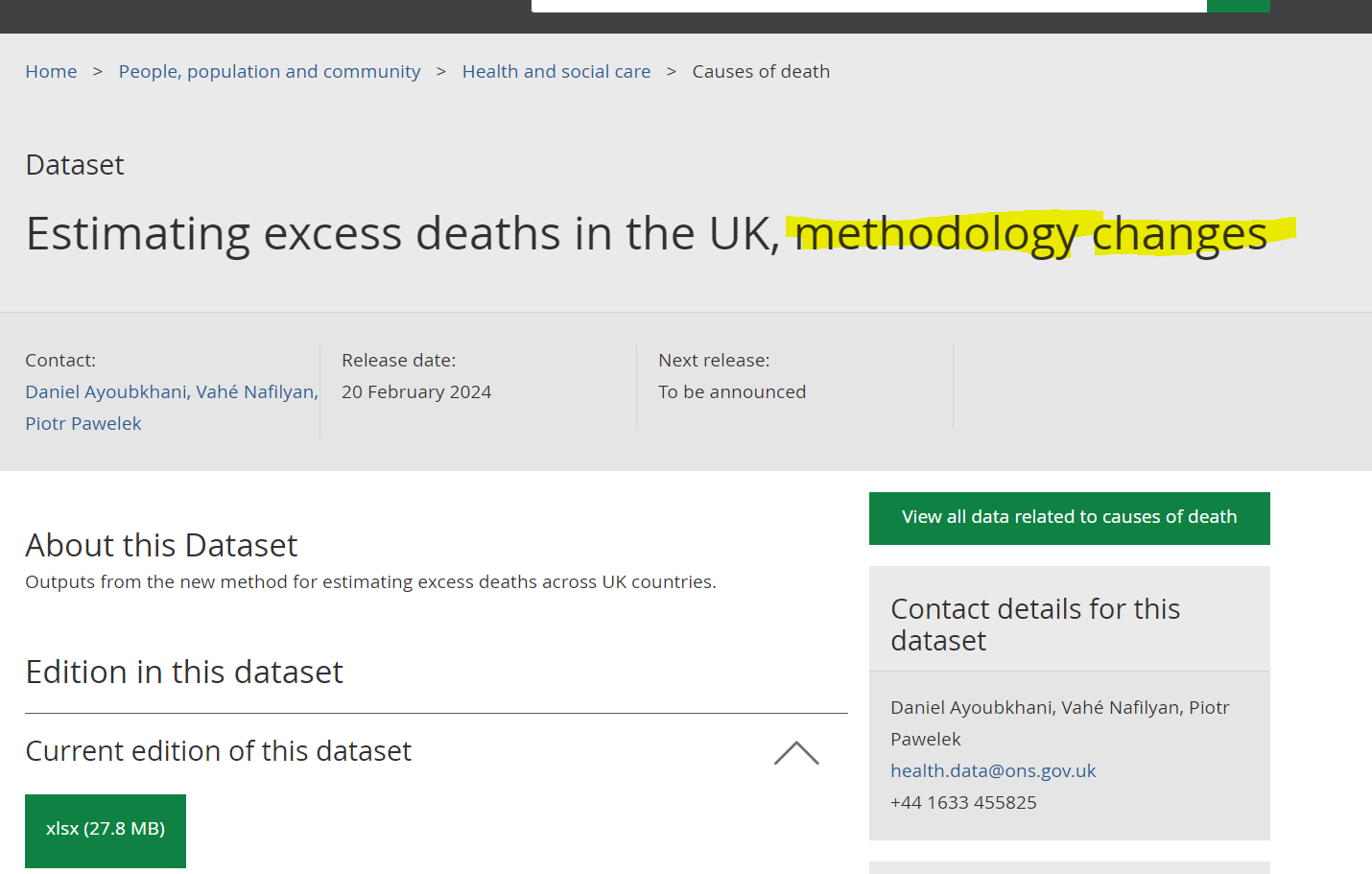Viewport: 1372px width, 874px height.
Task: Select the release date 20 February 2024
Action: point(416,391)
